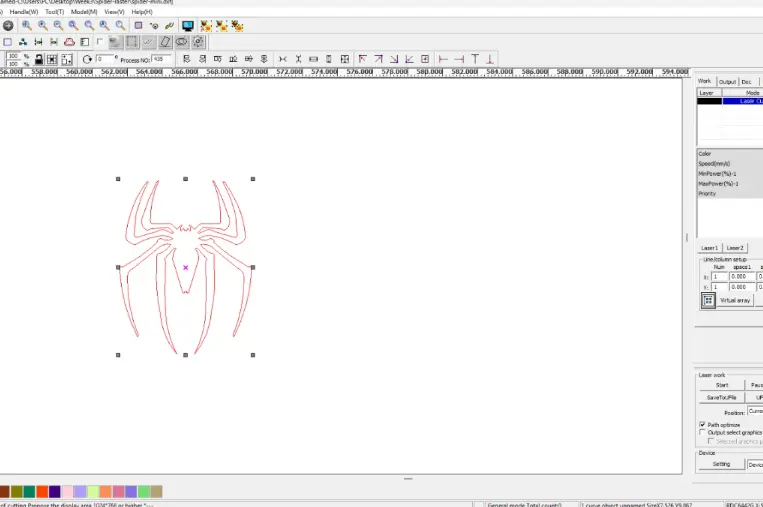The width and height of the screenshot is (763, 507).
Task: Click the red cloud-shaped icon
Action: pyautogui.click(x=69, y=42)
